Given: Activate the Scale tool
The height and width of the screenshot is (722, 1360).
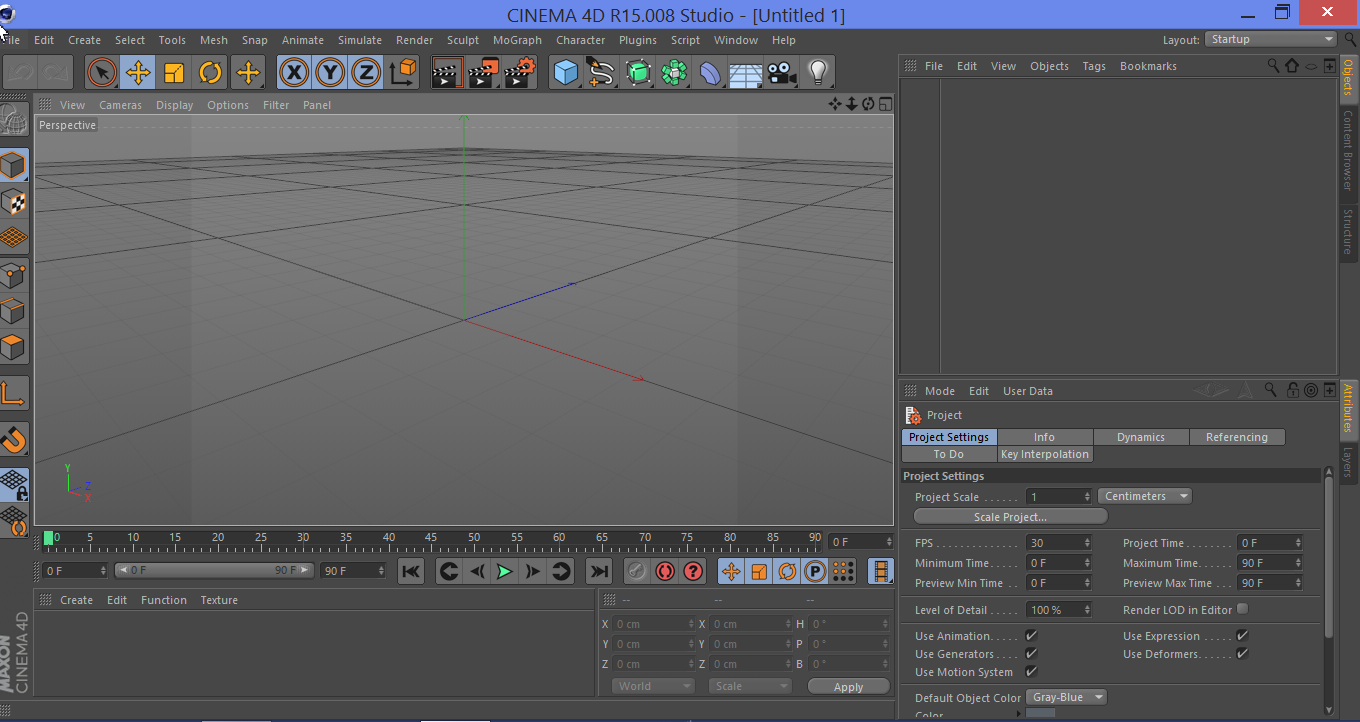Looking at the screenshot, I should (x=174, y=72).
